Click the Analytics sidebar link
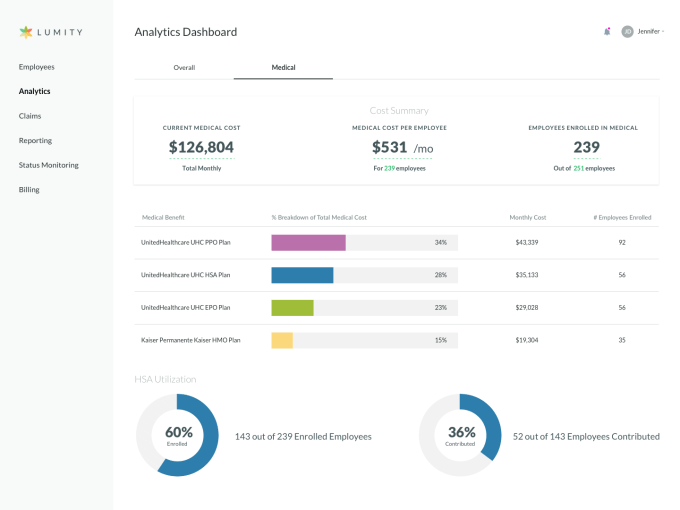This screenshot has height=510, width=680. point(34,92)
